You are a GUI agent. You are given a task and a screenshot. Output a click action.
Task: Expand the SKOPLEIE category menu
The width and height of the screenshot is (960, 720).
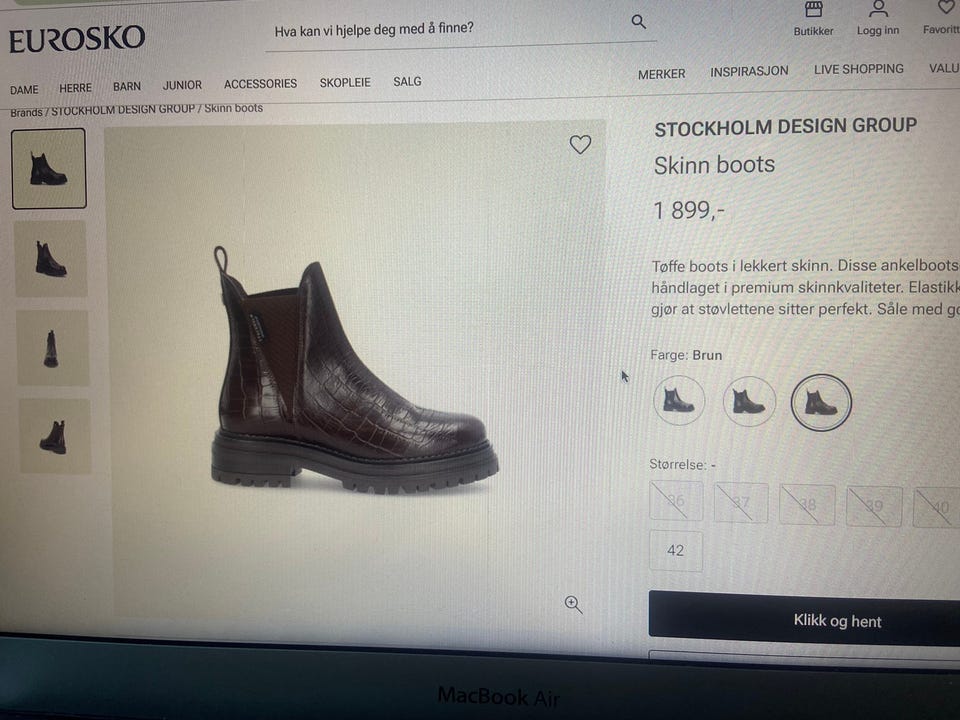[345, 83]
